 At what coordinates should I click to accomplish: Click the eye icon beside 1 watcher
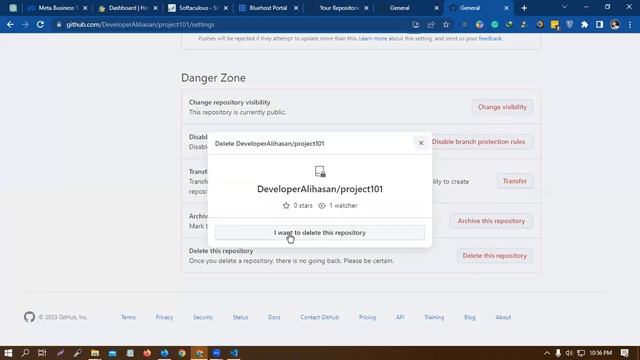pos(322,206)
